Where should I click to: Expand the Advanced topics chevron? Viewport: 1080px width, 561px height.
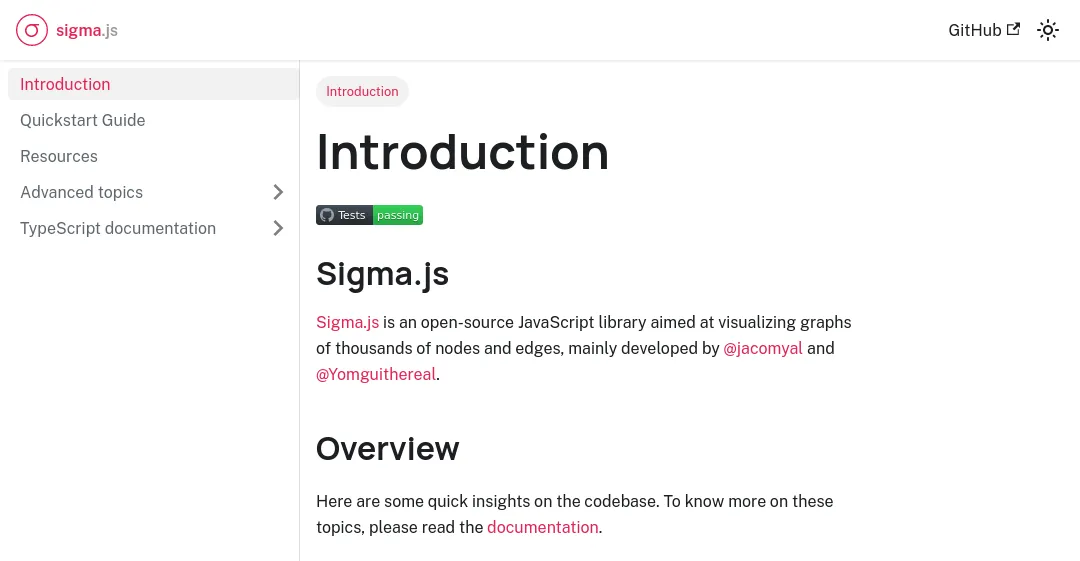[279, 192]
